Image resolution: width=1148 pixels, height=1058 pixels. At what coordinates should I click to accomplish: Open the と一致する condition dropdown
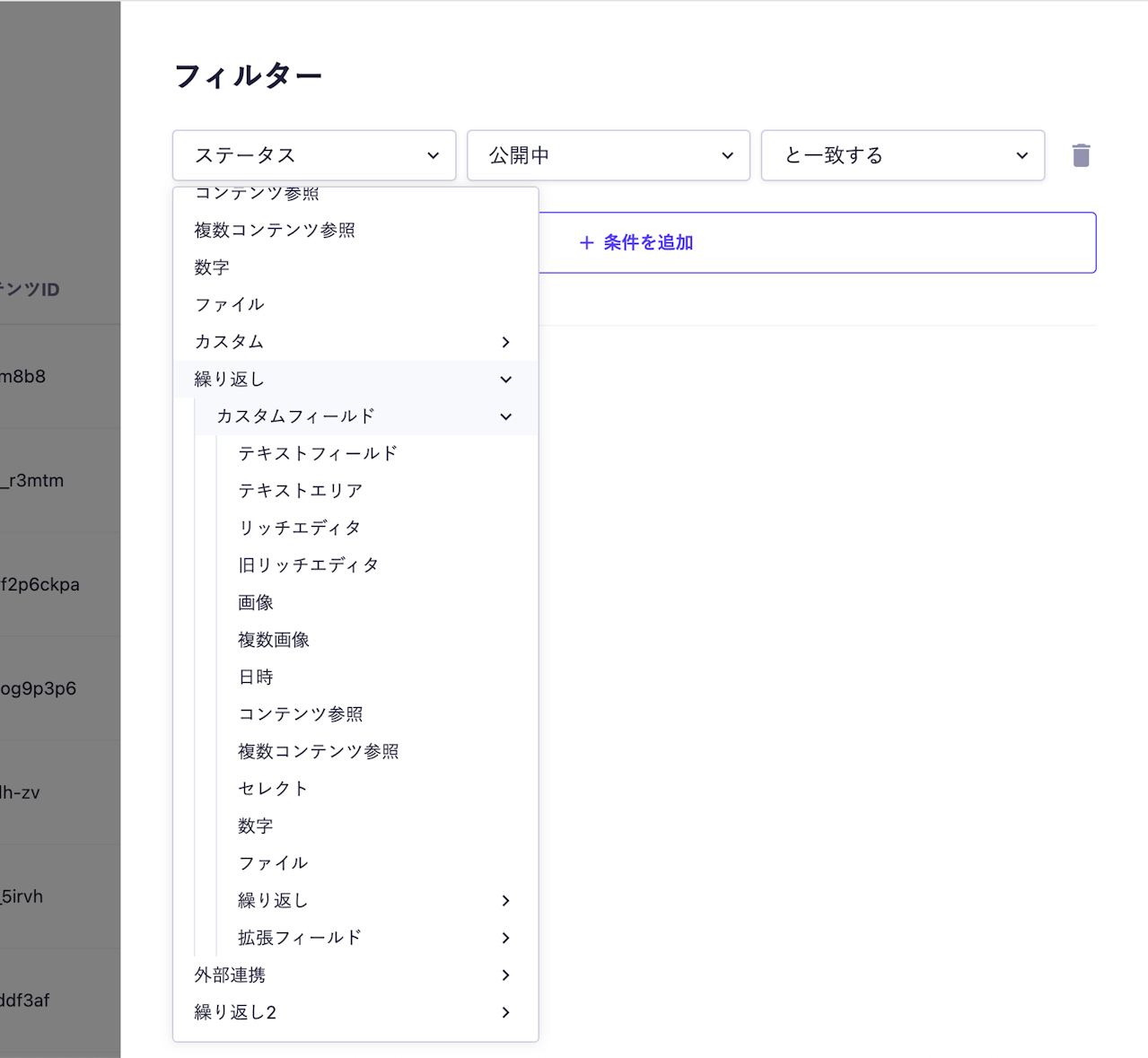coord(902,155)
